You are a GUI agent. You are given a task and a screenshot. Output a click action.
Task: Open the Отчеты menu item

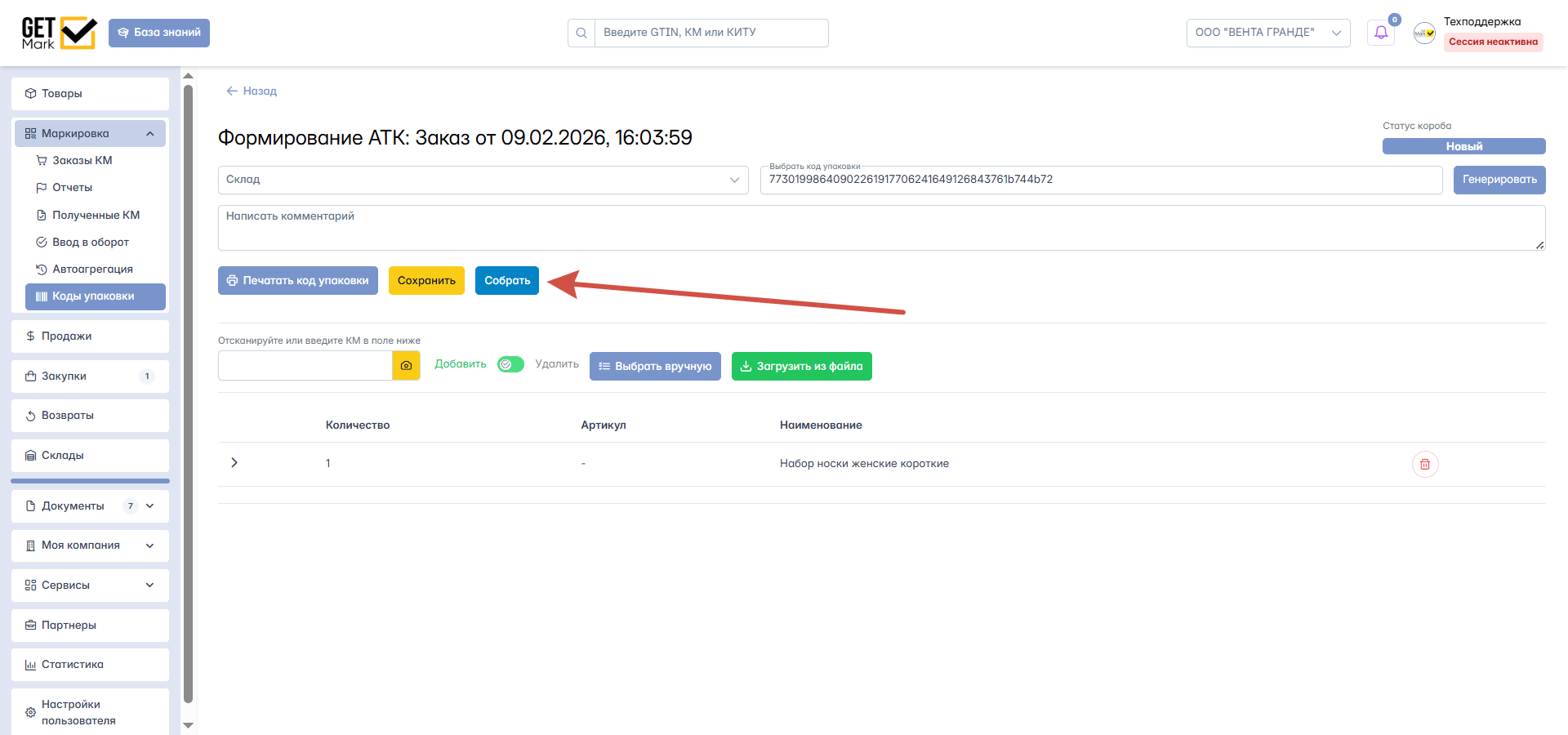(x=95, y=188)
